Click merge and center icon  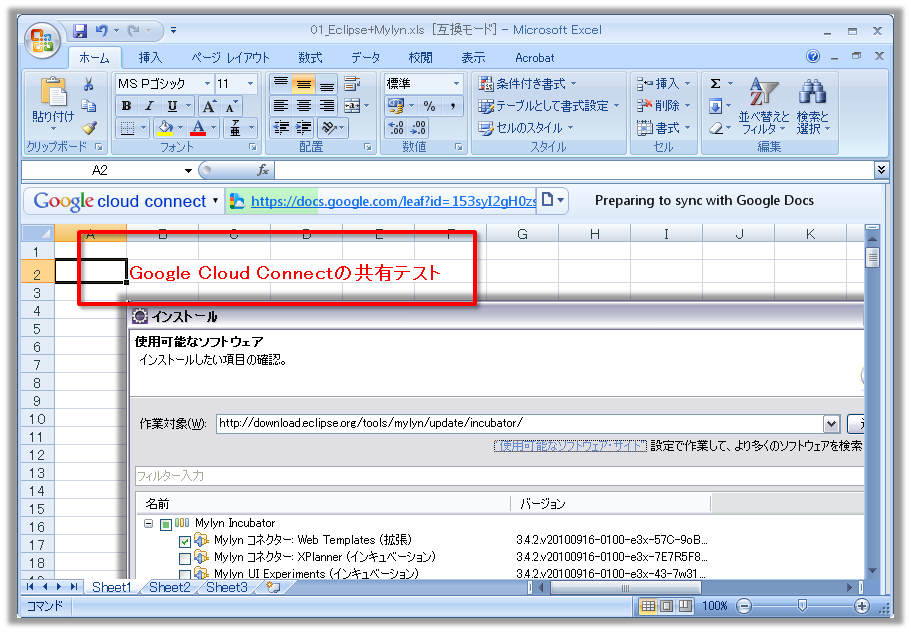click(352, 106)
